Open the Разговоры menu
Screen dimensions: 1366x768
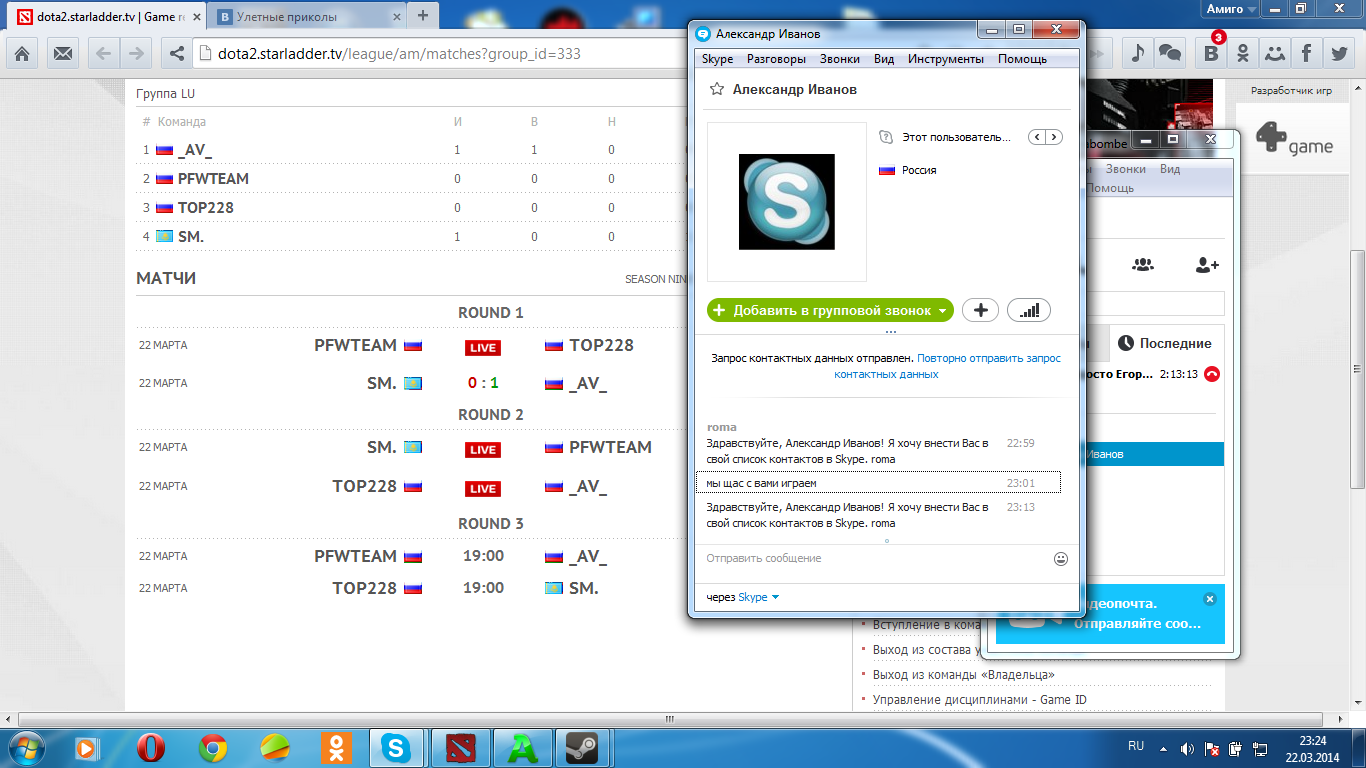(x=776, y=59)
